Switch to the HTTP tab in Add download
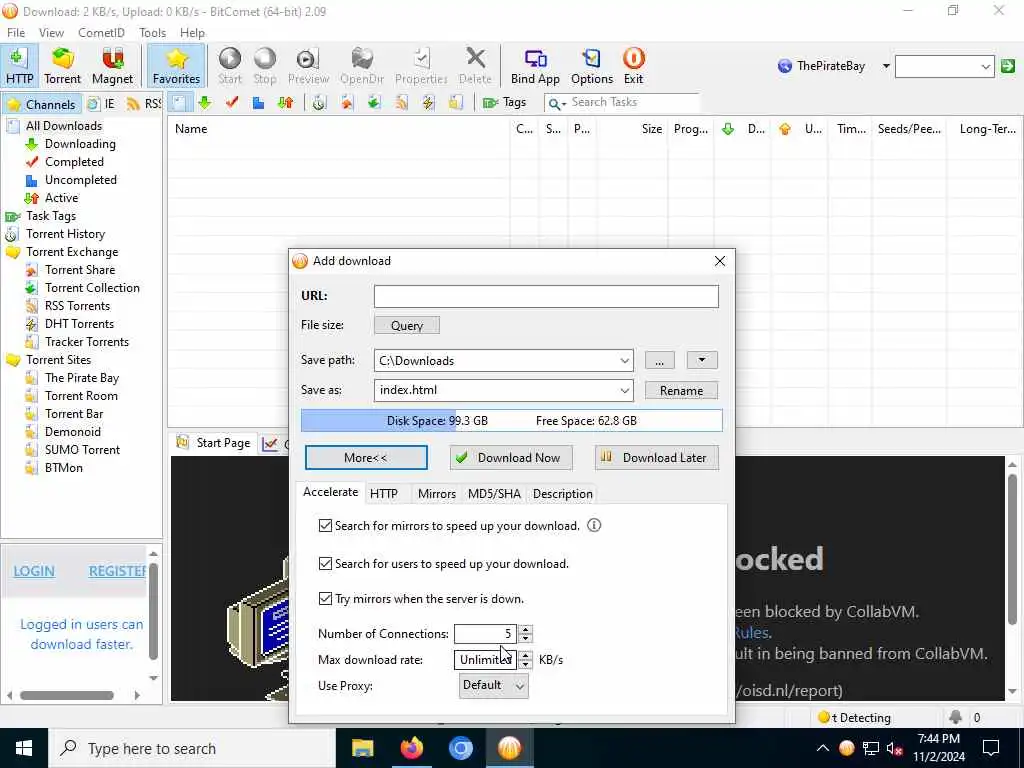1024x768 pixels. tap(384, 494)
